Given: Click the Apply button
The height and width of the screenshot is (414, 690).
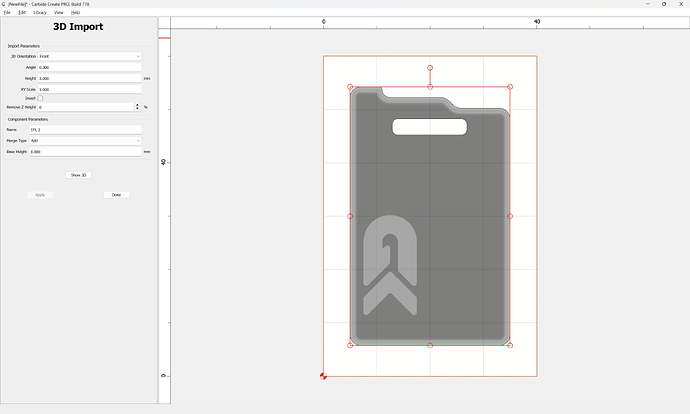Looking at the screenshot, I should click(x=40, y=195).
